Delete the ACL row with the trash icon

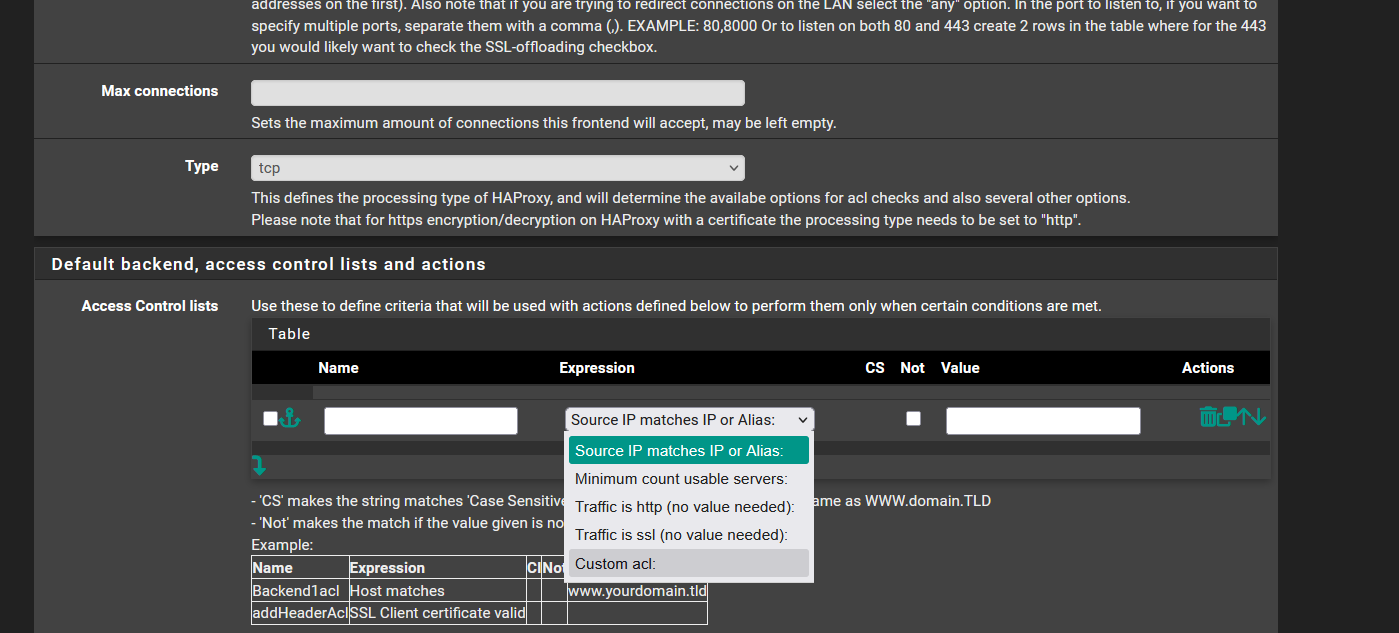[1209, 416]
